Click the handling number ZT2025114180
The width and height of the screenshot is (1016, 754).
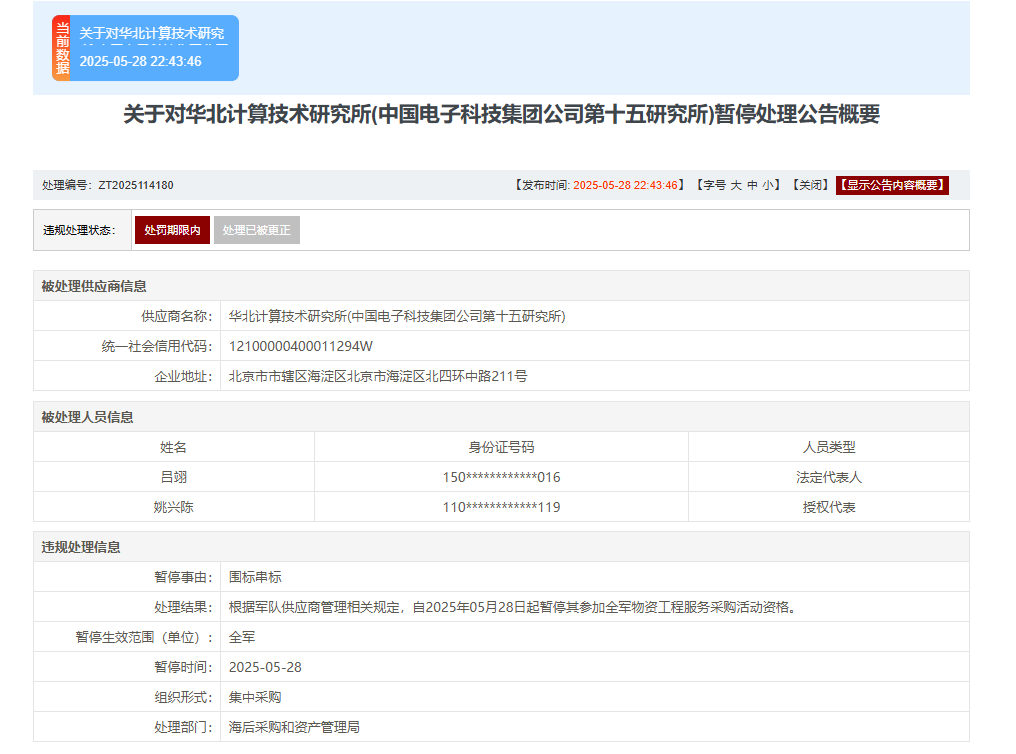(x=135, y=185)
